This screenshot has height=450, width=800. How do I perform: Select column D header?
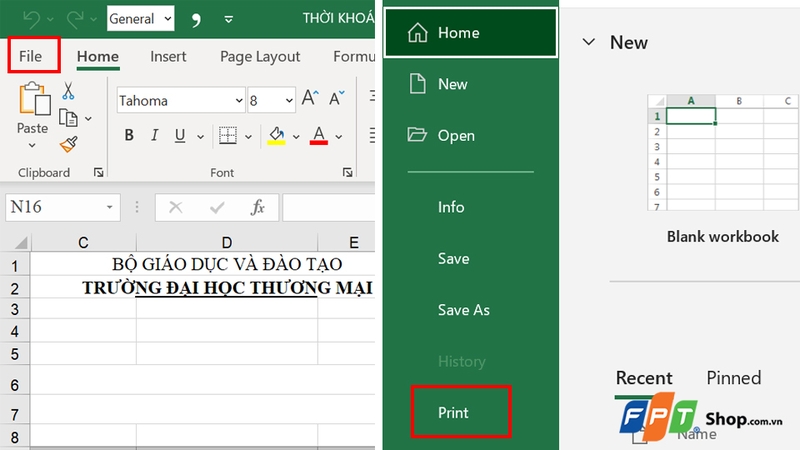coord(227,242)
